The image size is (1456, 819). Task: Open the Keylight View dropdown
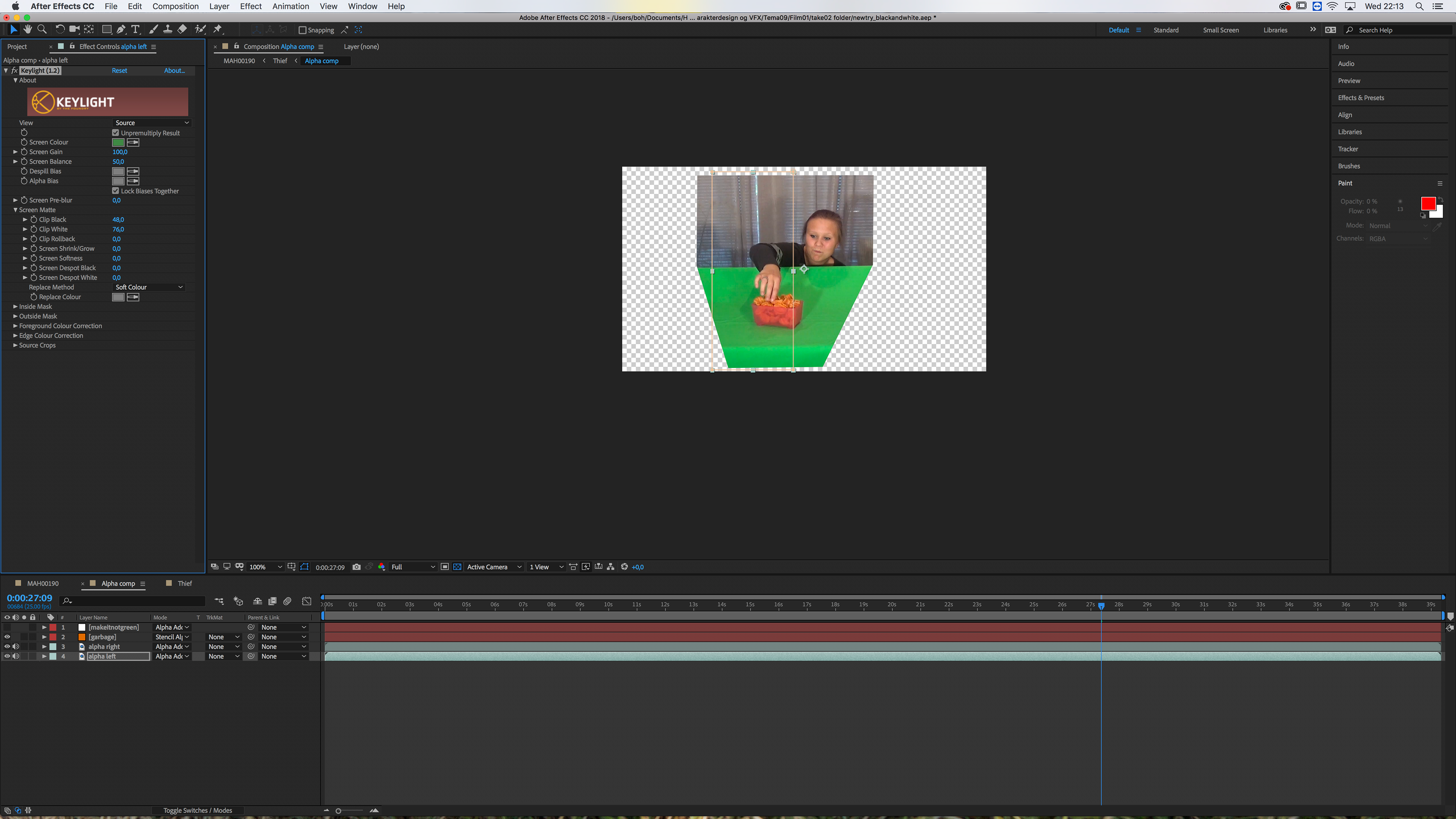click(x=152, y=122)
